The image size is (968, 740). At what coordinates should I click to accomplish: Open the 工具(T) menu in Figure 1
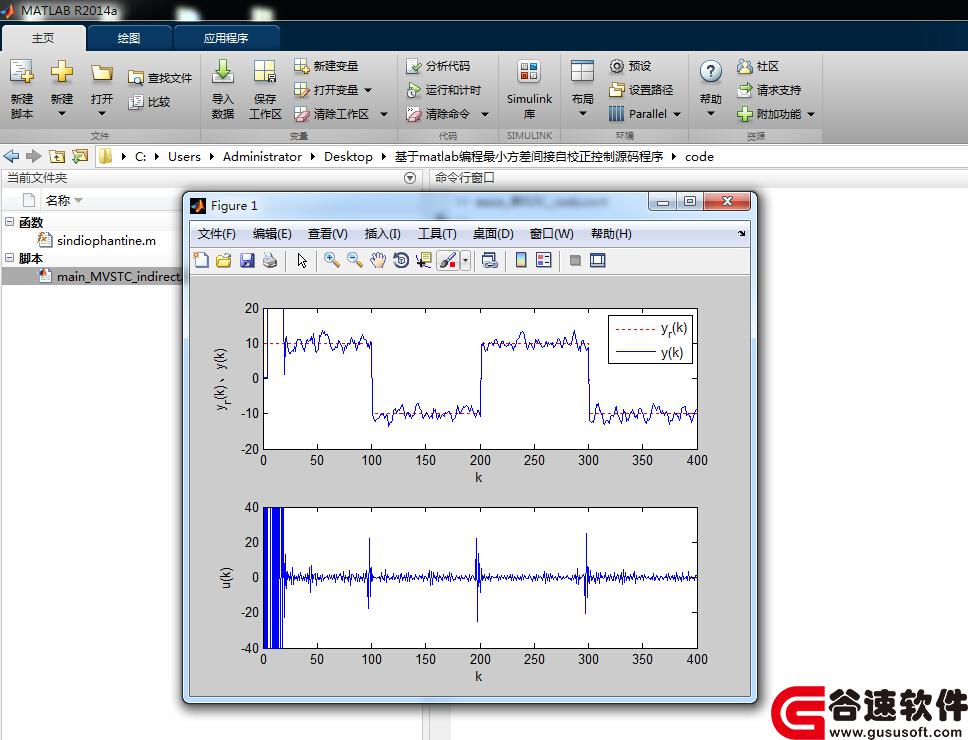click(x=437, y=234)
